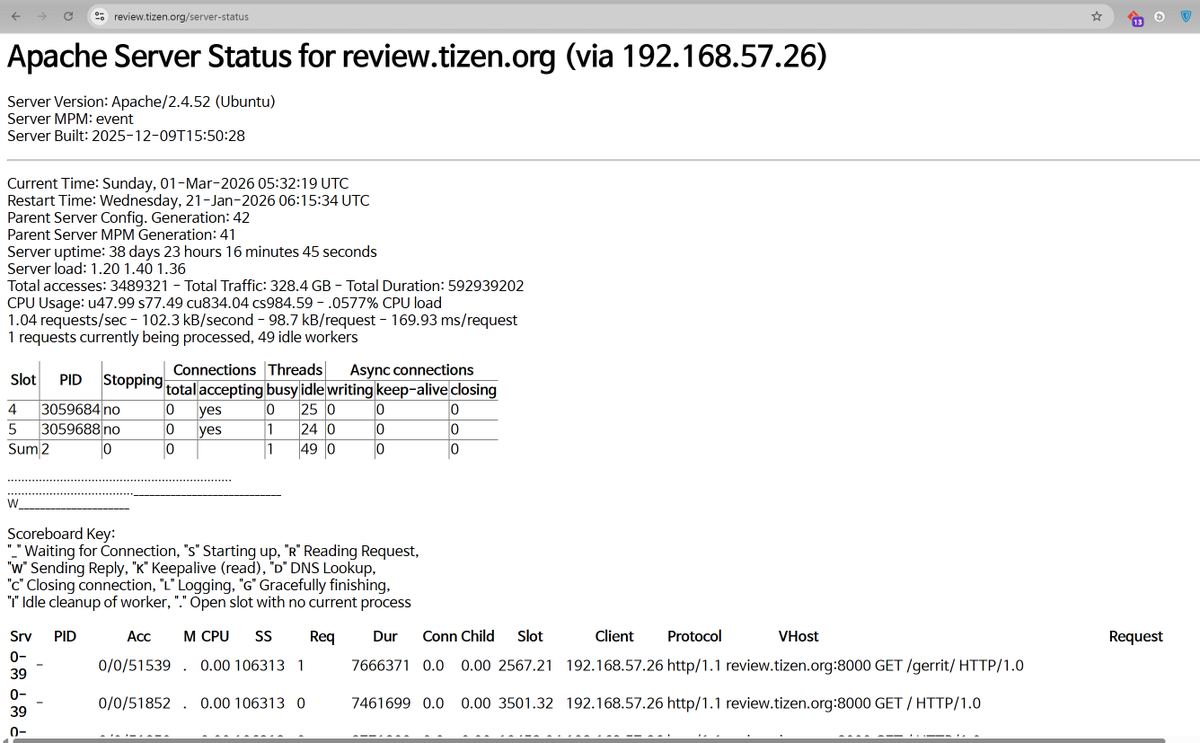Click the Server MPM: event line

point(70,118)
